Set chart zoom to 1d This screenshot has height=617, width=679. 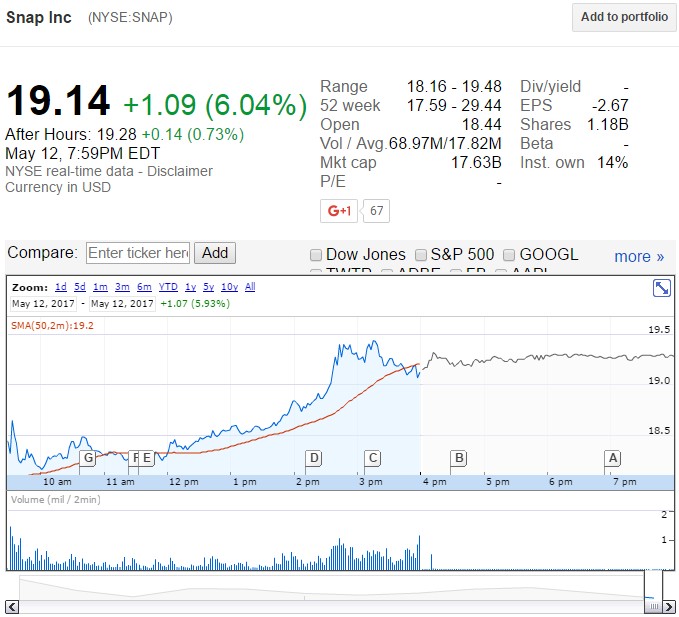point(61,287)
